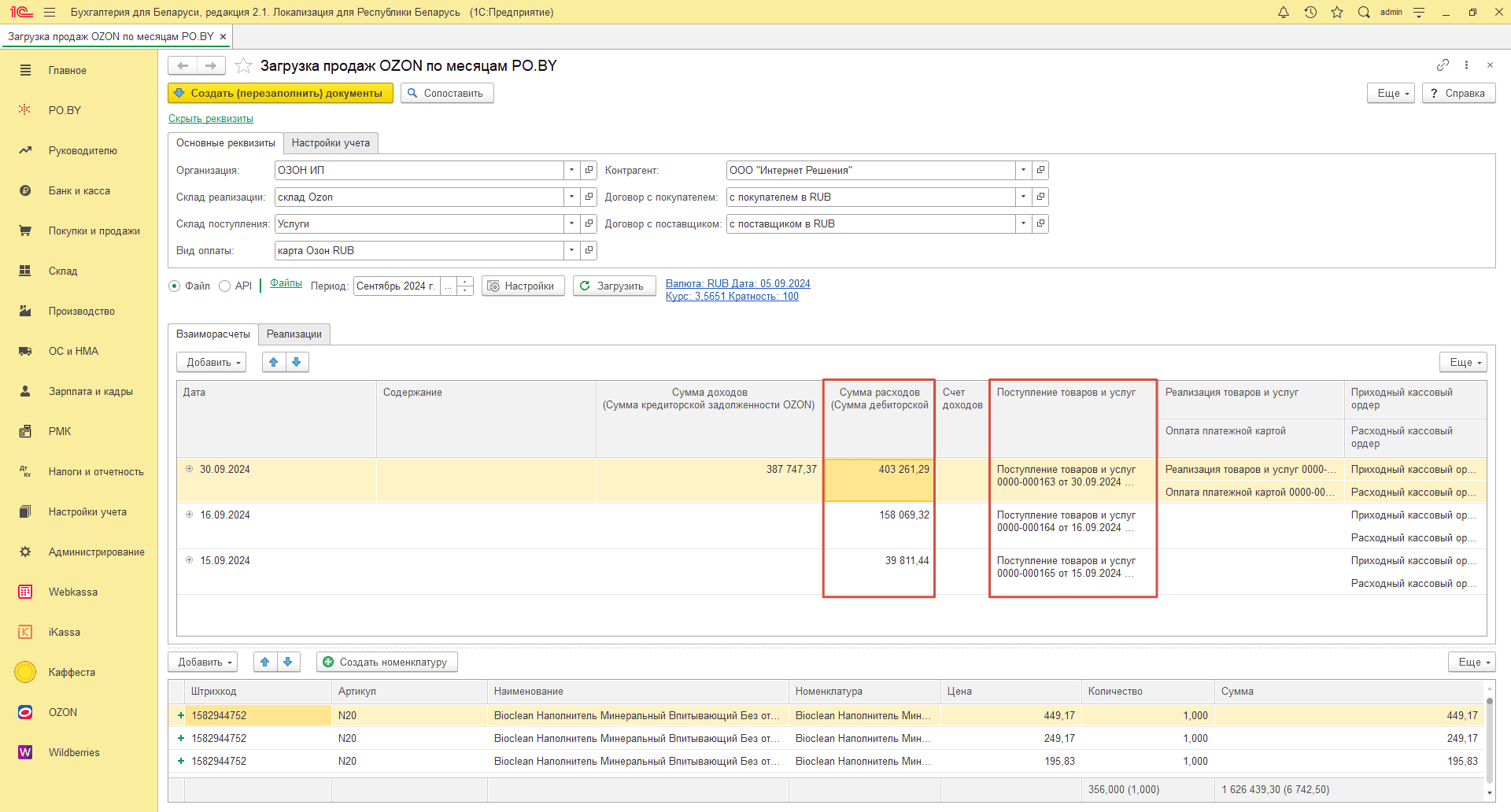Copy link to this form icon
Screen dimensions: 1511x812
pyautogui.click(x=1443, y=65)
